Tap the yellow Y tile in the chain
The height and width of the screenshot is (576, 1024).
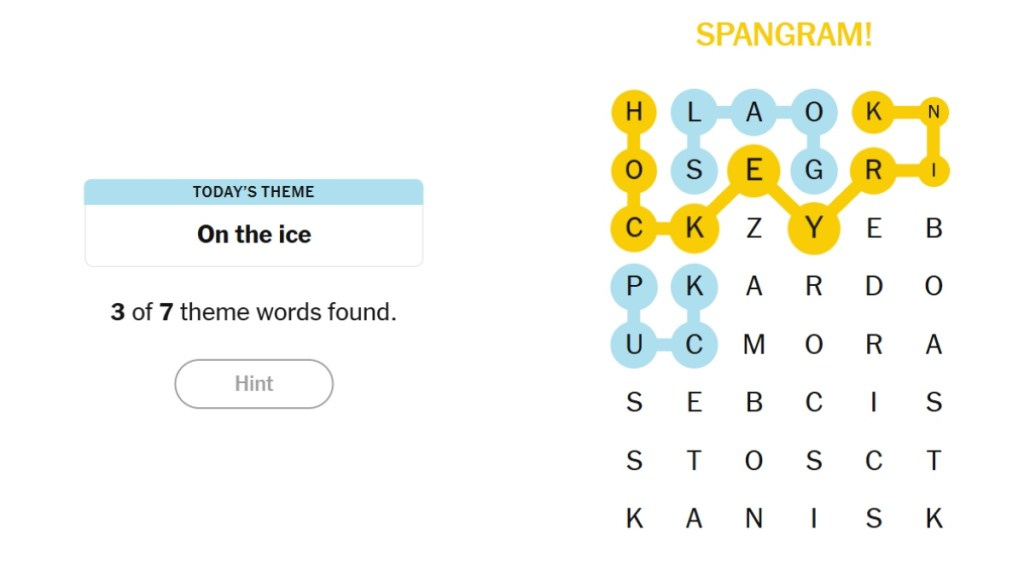coord(813,228)
